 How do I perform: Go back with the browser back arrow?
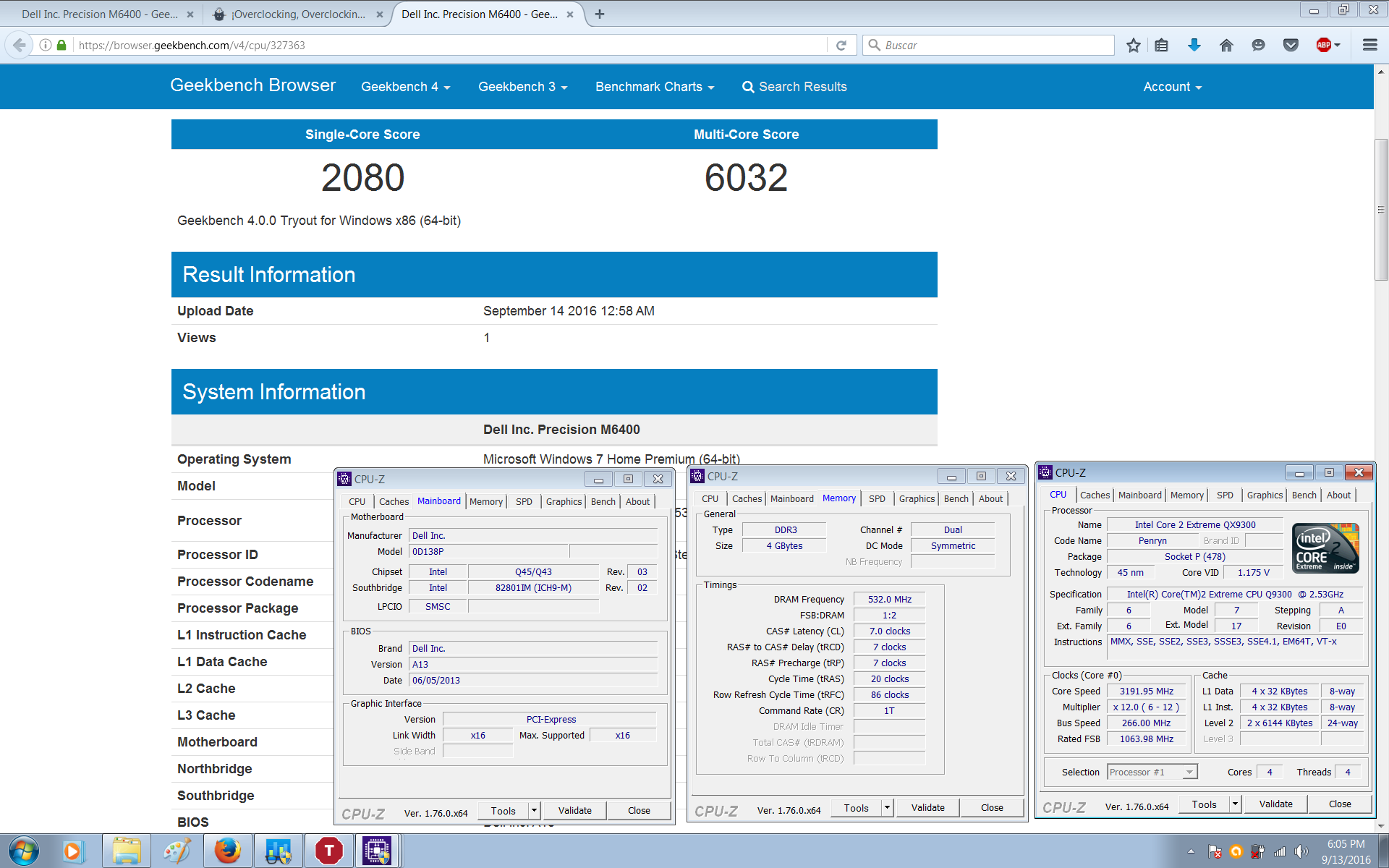(19, 45)
